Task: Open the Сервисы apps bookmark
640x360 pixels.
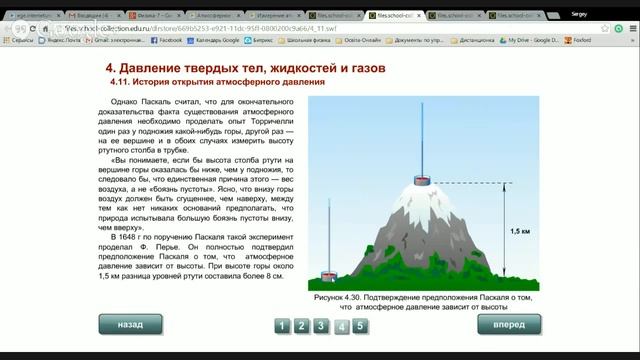Action: (x=18, y=40)
